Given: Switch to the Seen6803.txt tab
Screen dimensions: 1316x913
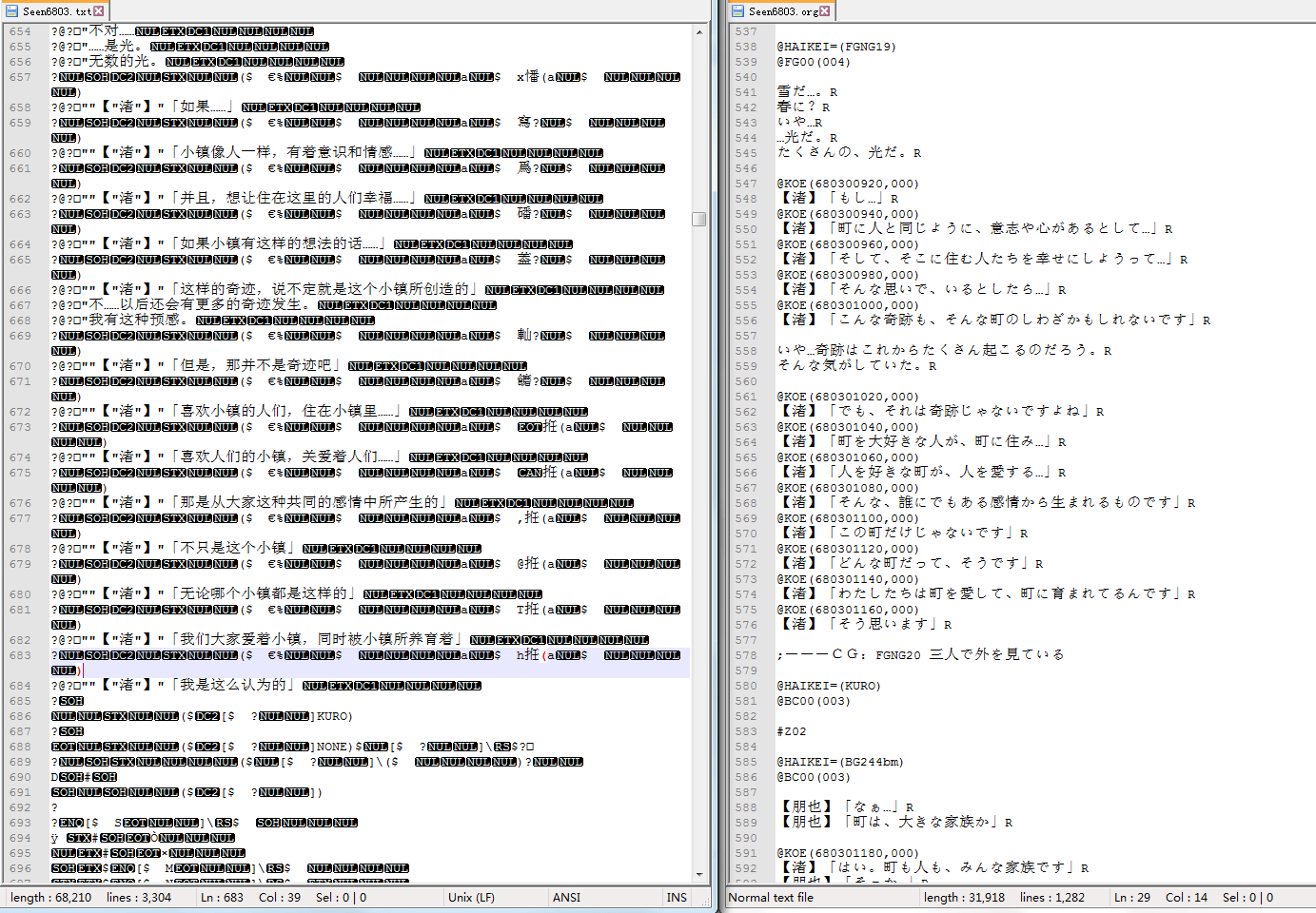Looking at the screenshot, I should [56, 11].
